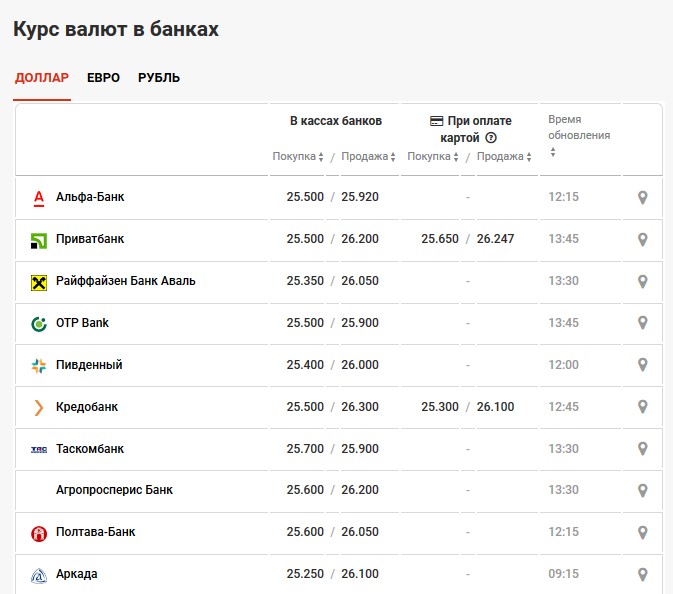Viewport: 673px width, 594px height.
Task: Click Агропросперис Банк map pin
Action: (x=642, y=491)
